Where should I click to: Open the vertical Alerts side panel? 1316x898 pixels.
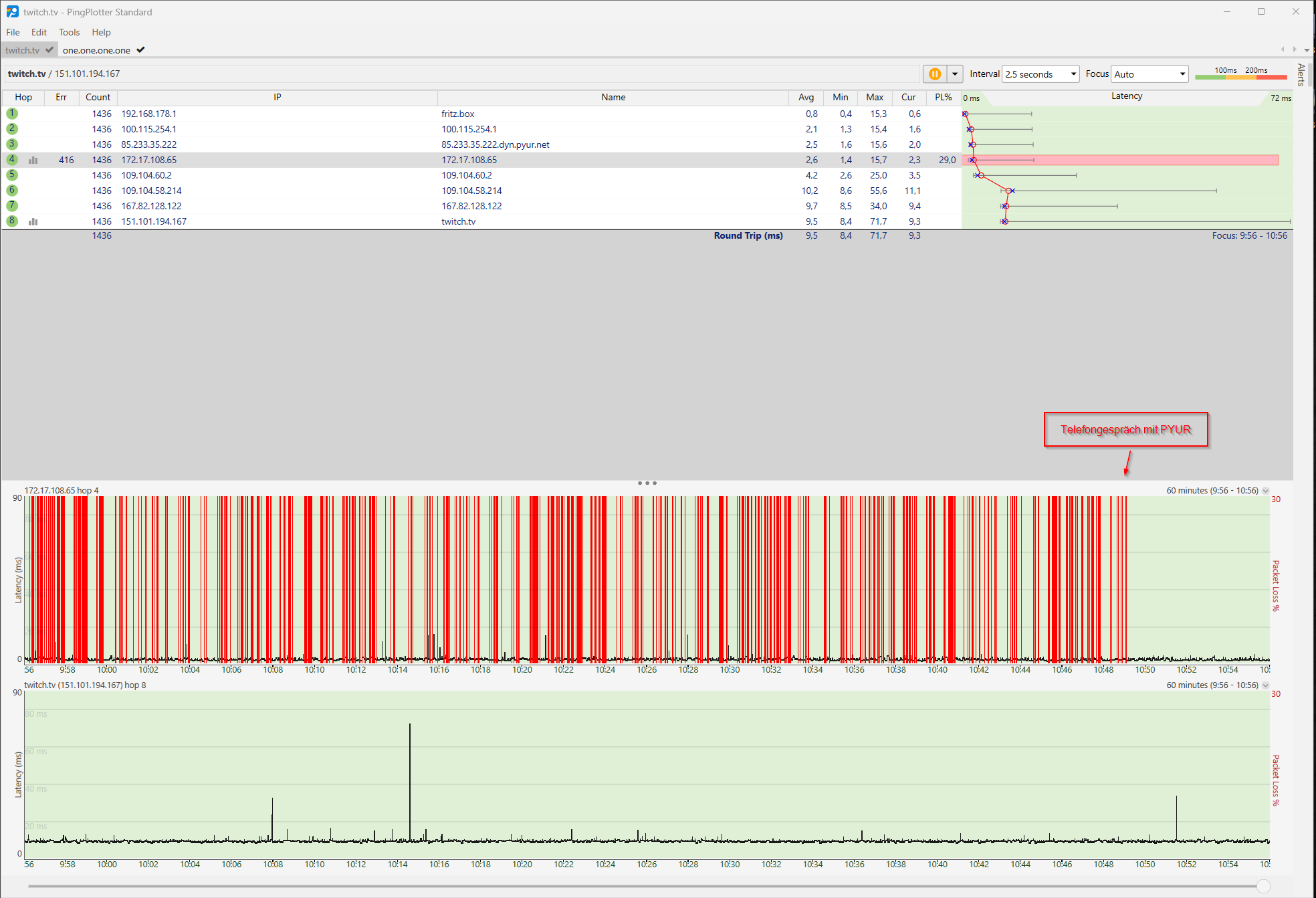[1301, 75]
